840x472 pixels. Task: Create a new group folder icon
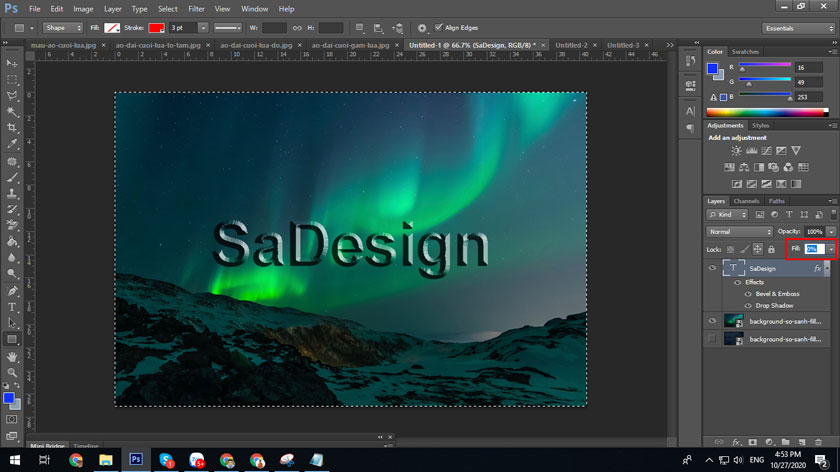(x=785, y=442)
